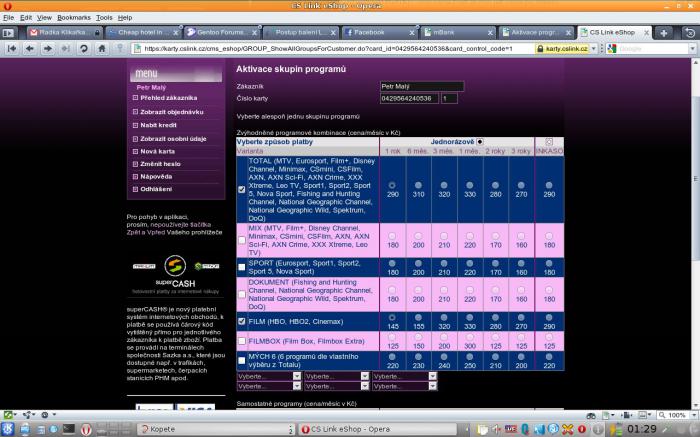Go forward with the forward arrow
700x437 pixels.
click(x=47, y=48)
